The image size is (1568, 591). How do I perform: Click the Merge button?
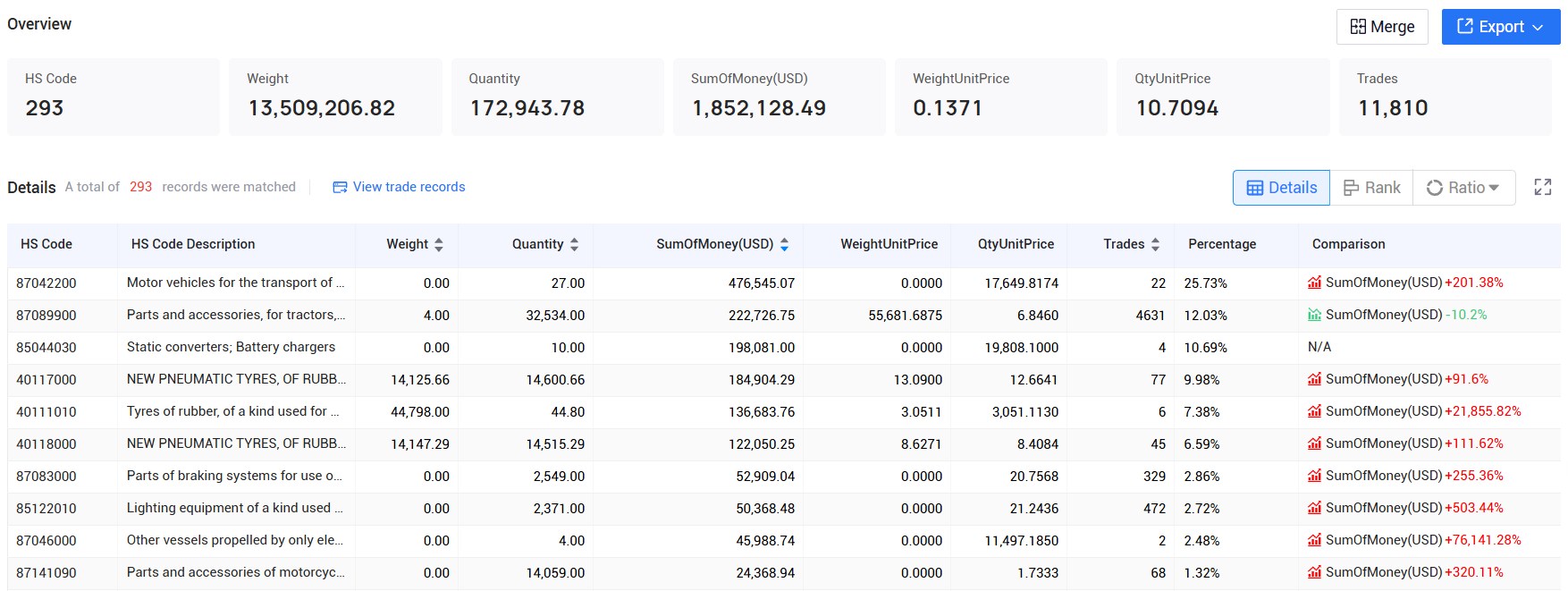coord(1382,27)
